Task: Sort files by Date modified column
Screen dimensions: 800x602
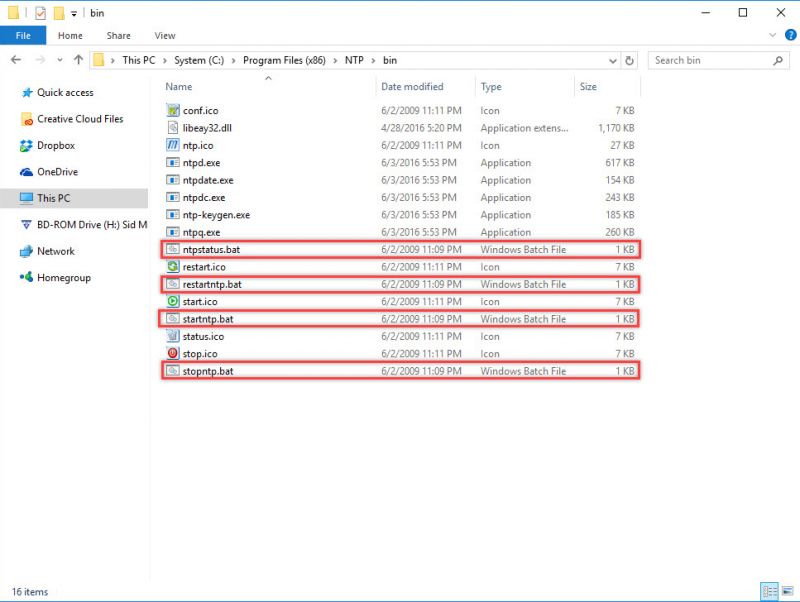Action: point(411,86)
